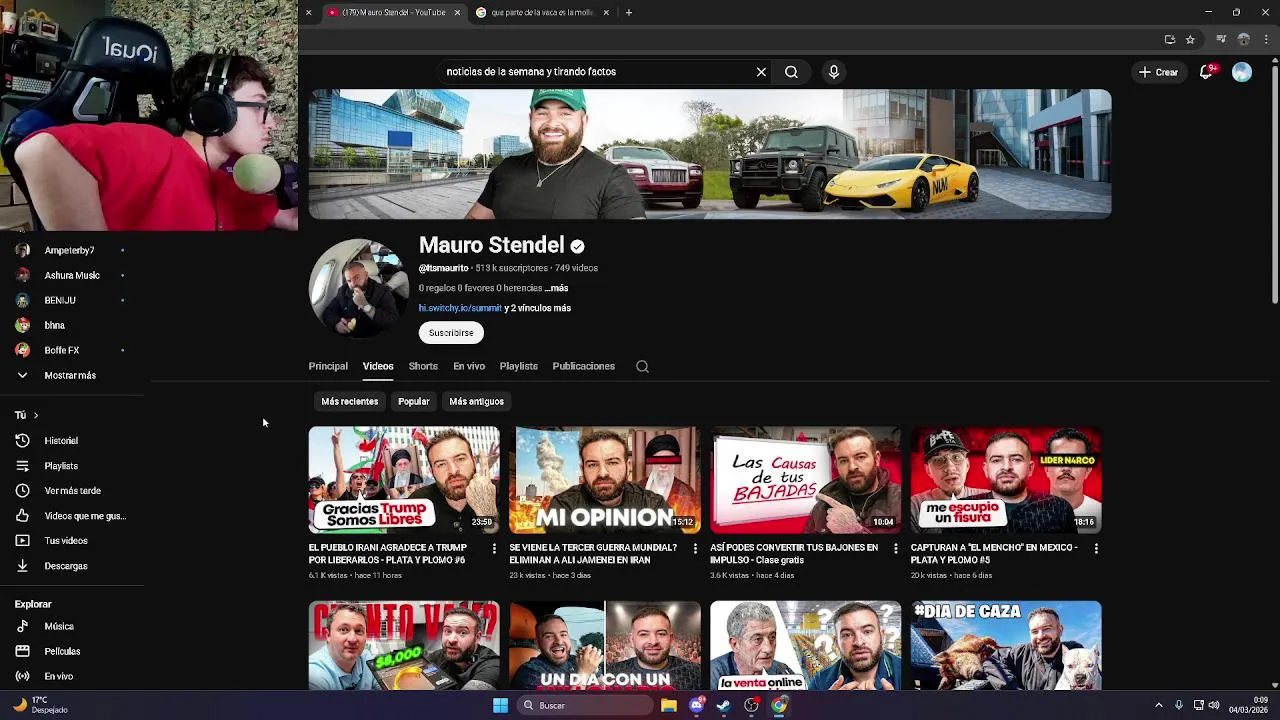Open File Explorer from taskbar
The height and width of the screenshot is (720, 1280).
[669, 705]
